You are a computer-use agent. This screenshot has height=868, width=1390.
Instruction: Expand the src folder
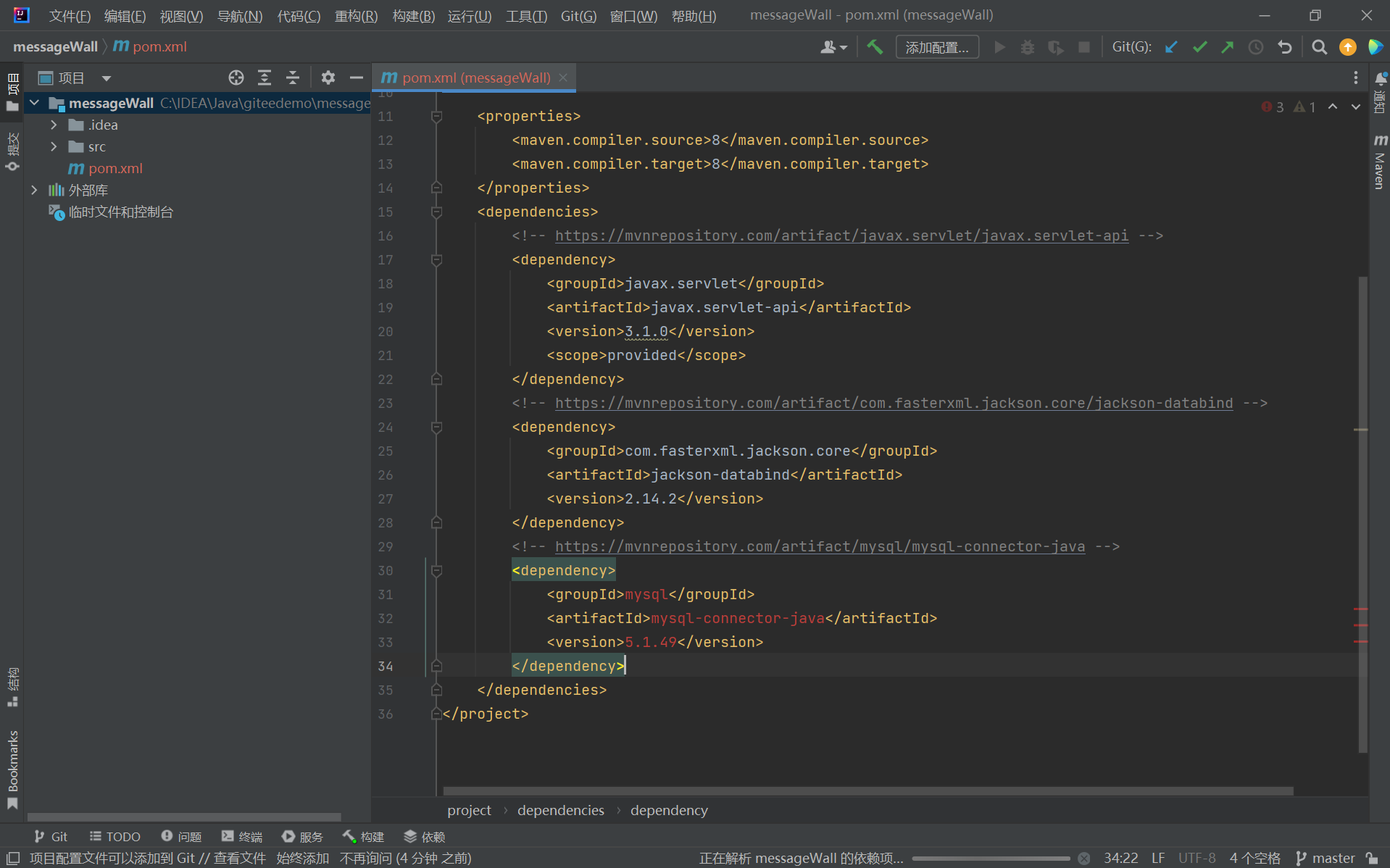(x=54, y=146)
